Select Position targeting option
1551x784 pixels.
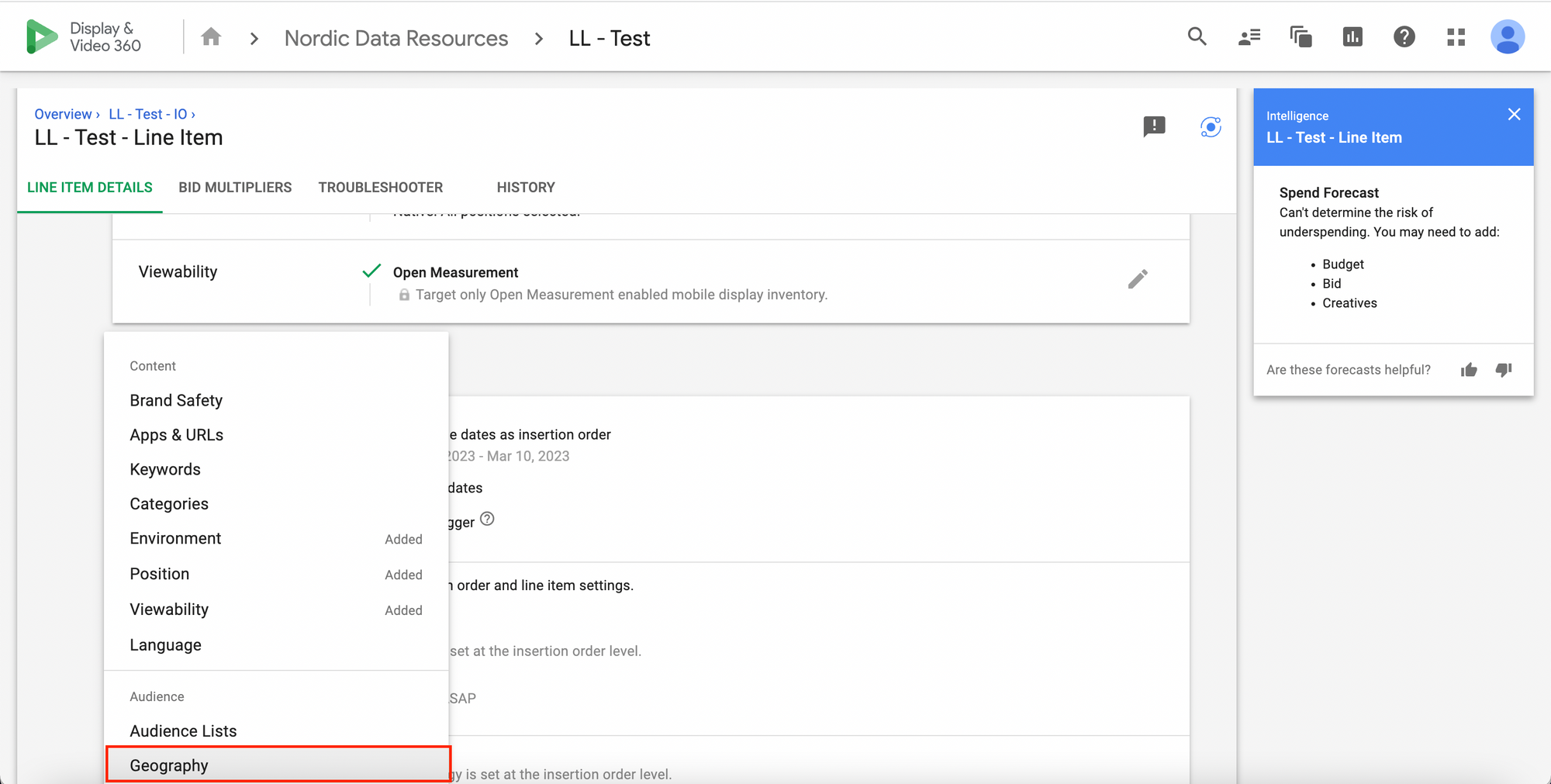point(276,574)
